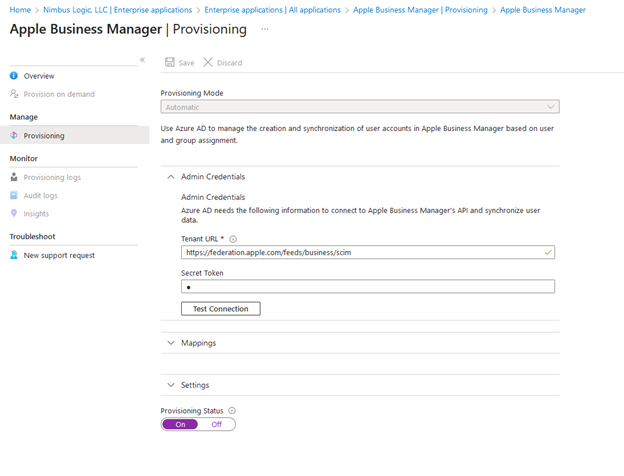Viewport: 624px width, 476px height.
Task: Open New support request
Action: (59, 256)
